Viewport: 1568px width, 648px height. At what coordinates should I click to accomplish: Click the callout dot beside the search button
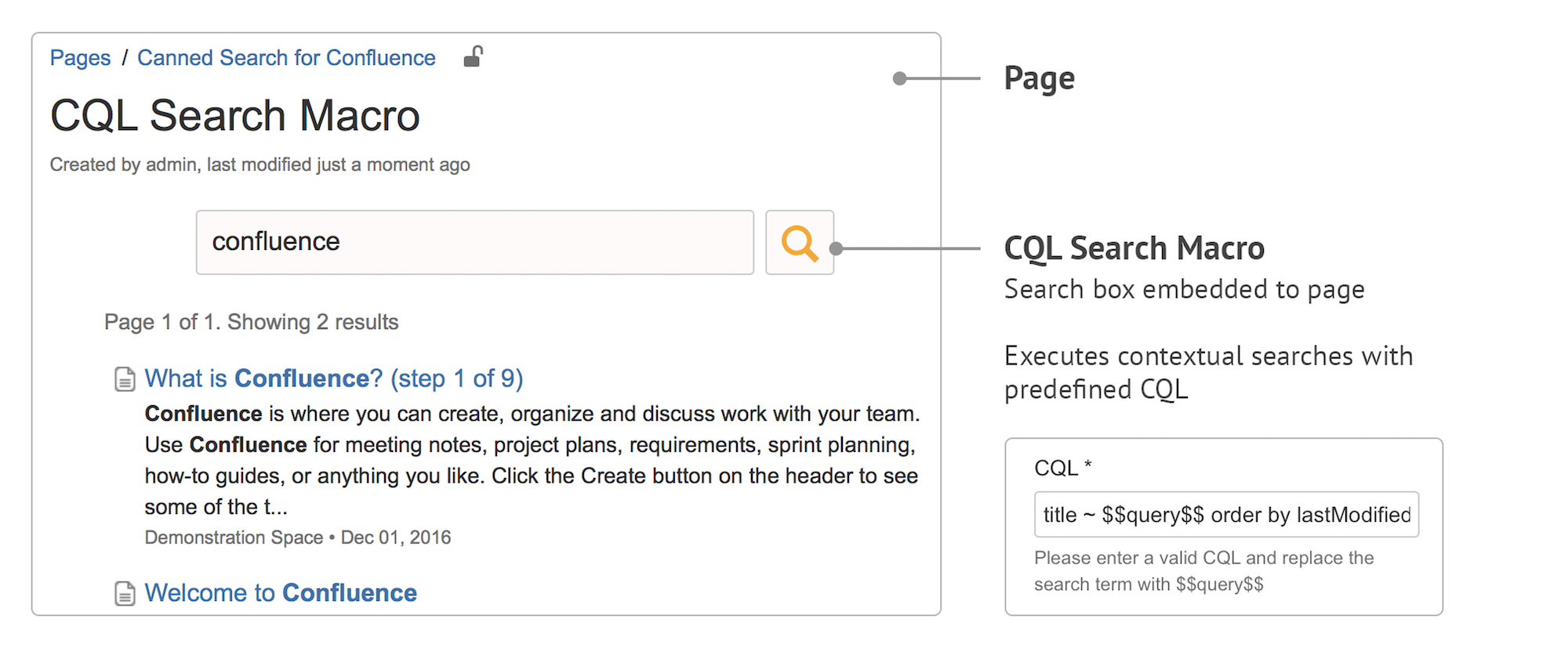(x=836, y=247)
